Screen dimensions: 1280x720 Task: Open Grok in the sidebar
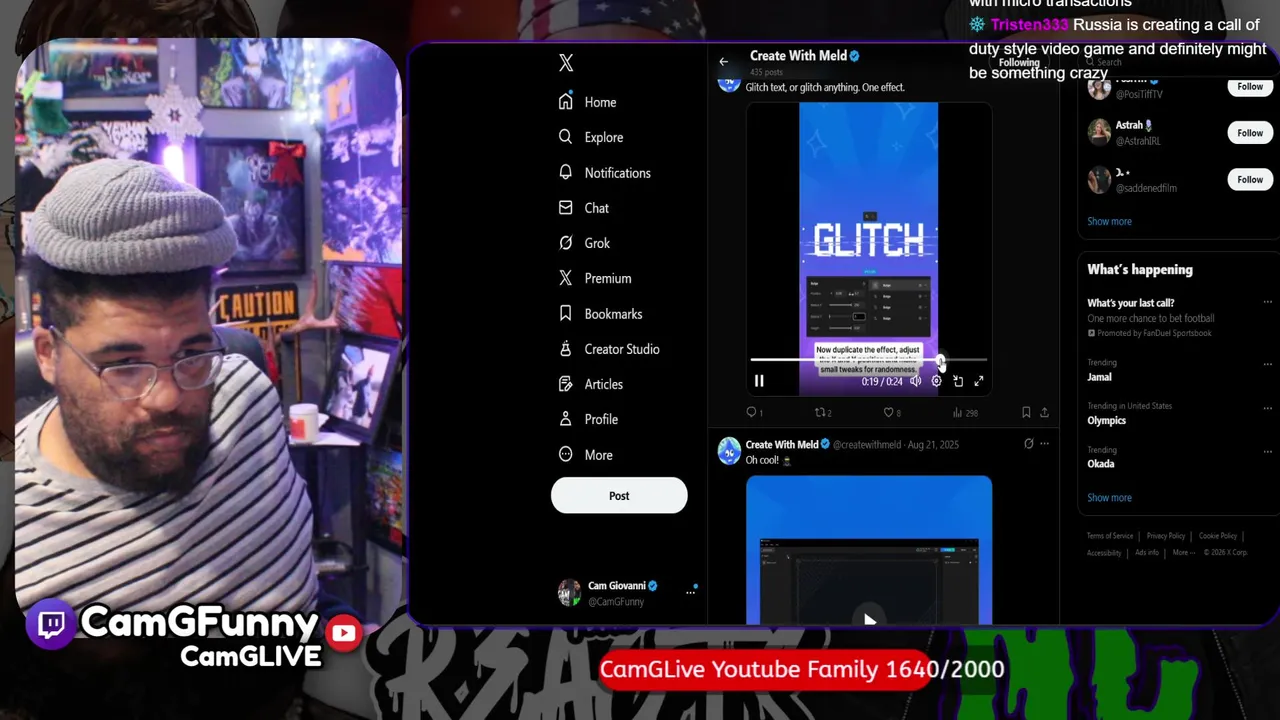[584, 243]
